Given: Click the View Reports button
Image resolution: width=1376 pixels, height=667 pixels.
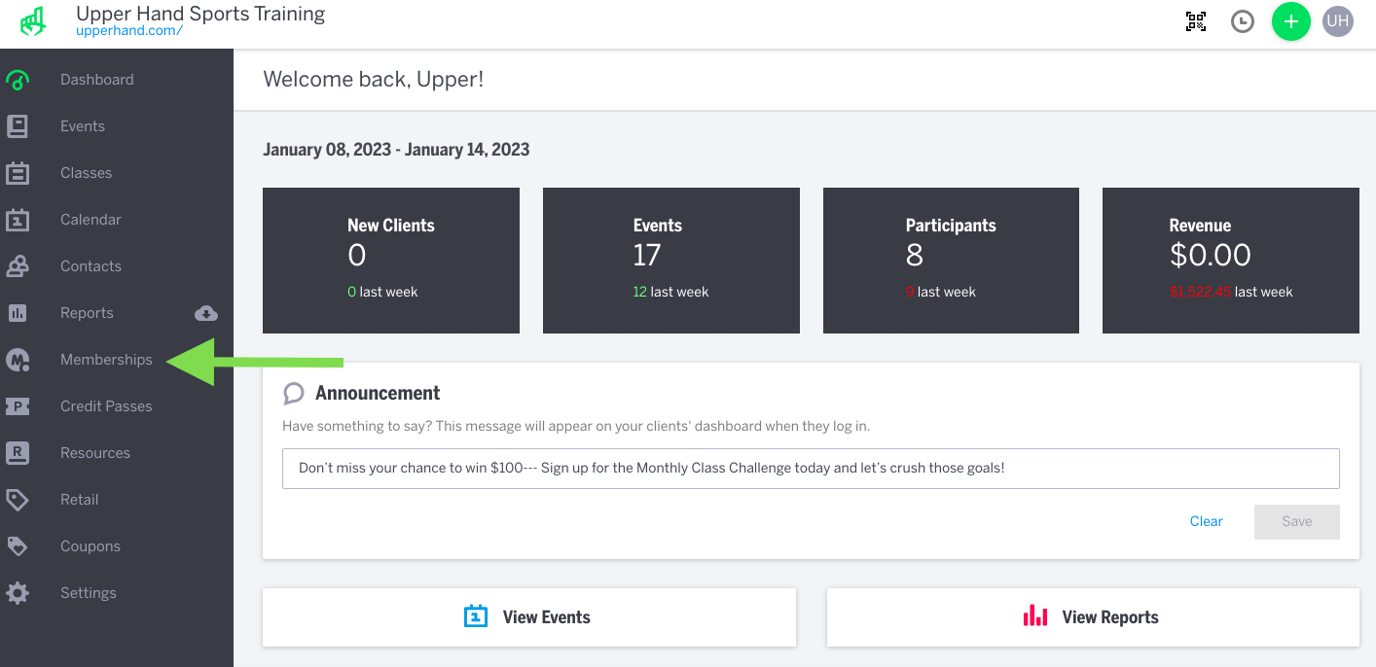Looking at the screenshot, I should 1092,617.
